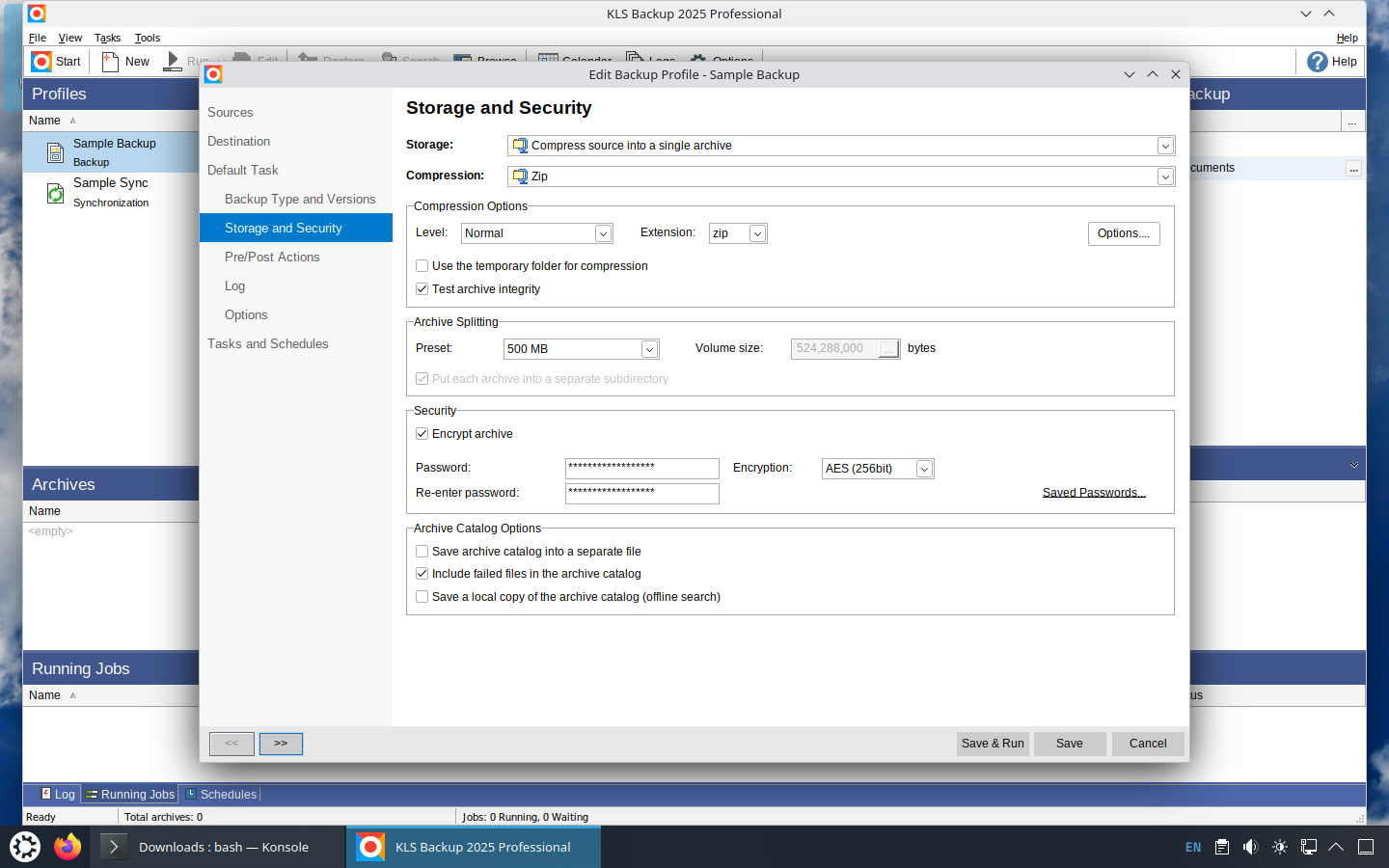
Task: Select the Sample Backup profile icon
Action: click(x=56, y=151)
